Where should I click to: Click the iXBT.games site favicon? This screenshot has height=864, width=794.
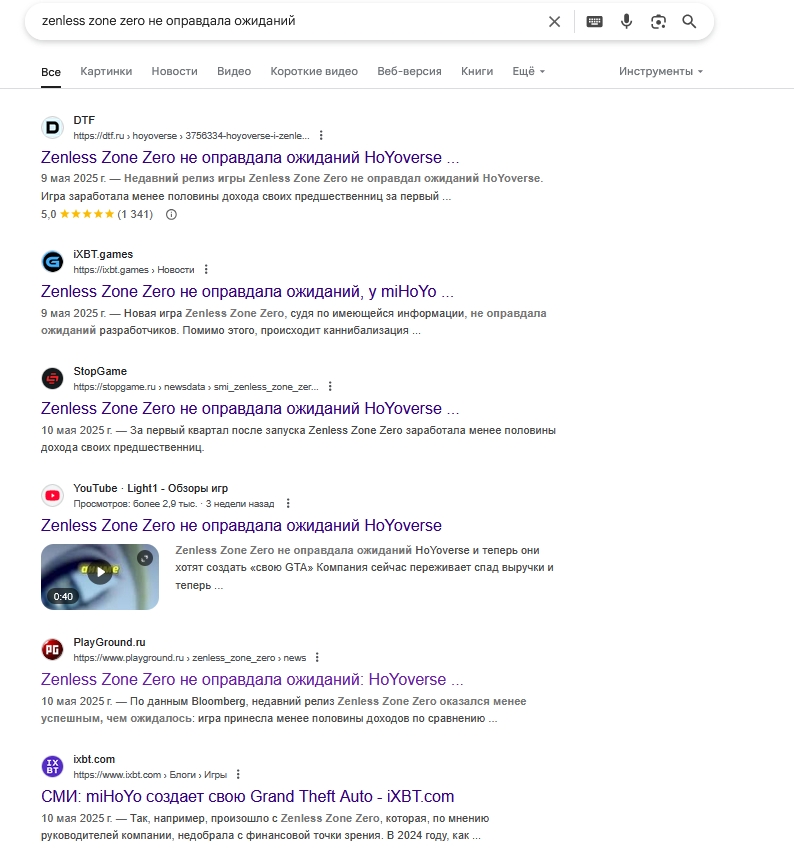52,262
